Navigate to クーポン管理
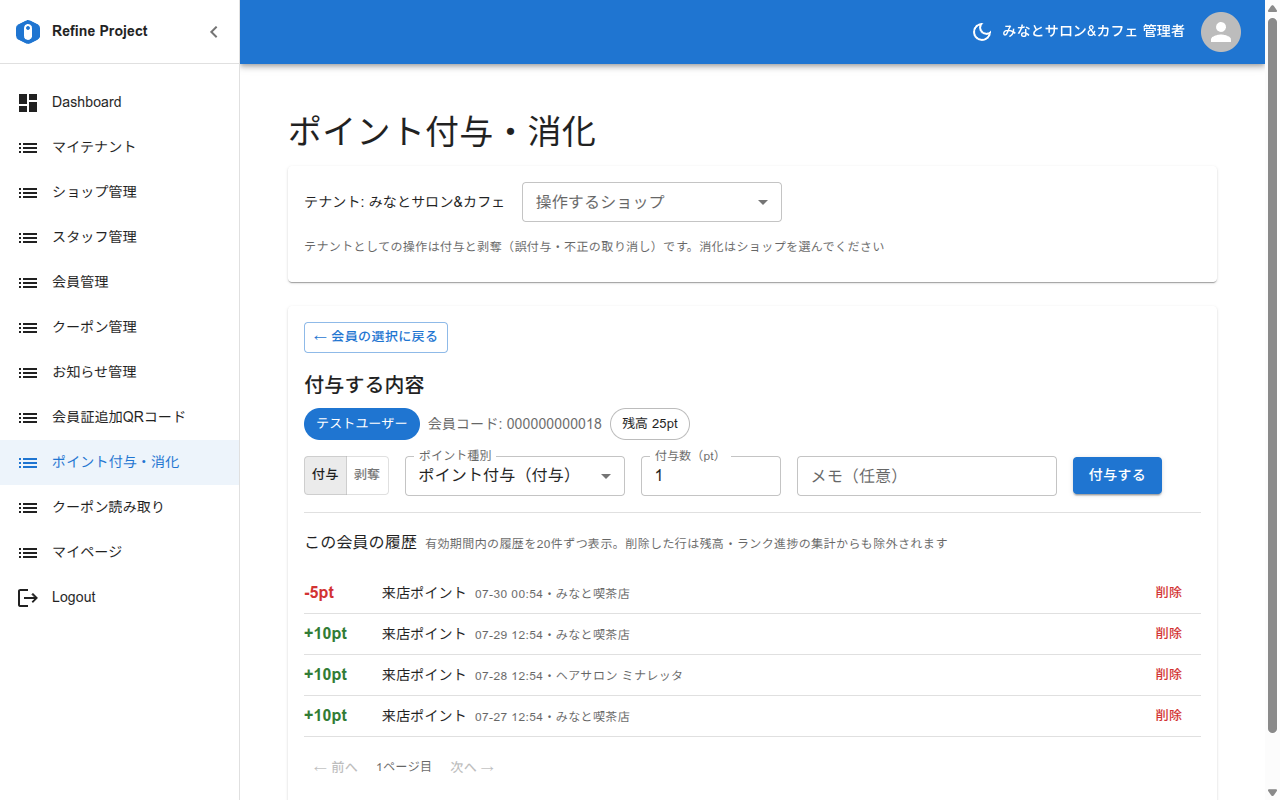 [x=119, y=327]
